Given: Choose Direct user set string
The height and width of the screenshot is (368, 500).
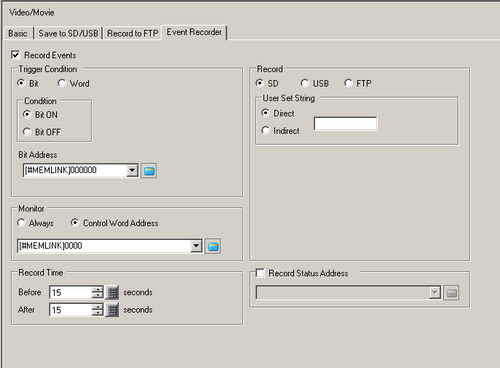Looking at the screenshot, I should (265, 113).
